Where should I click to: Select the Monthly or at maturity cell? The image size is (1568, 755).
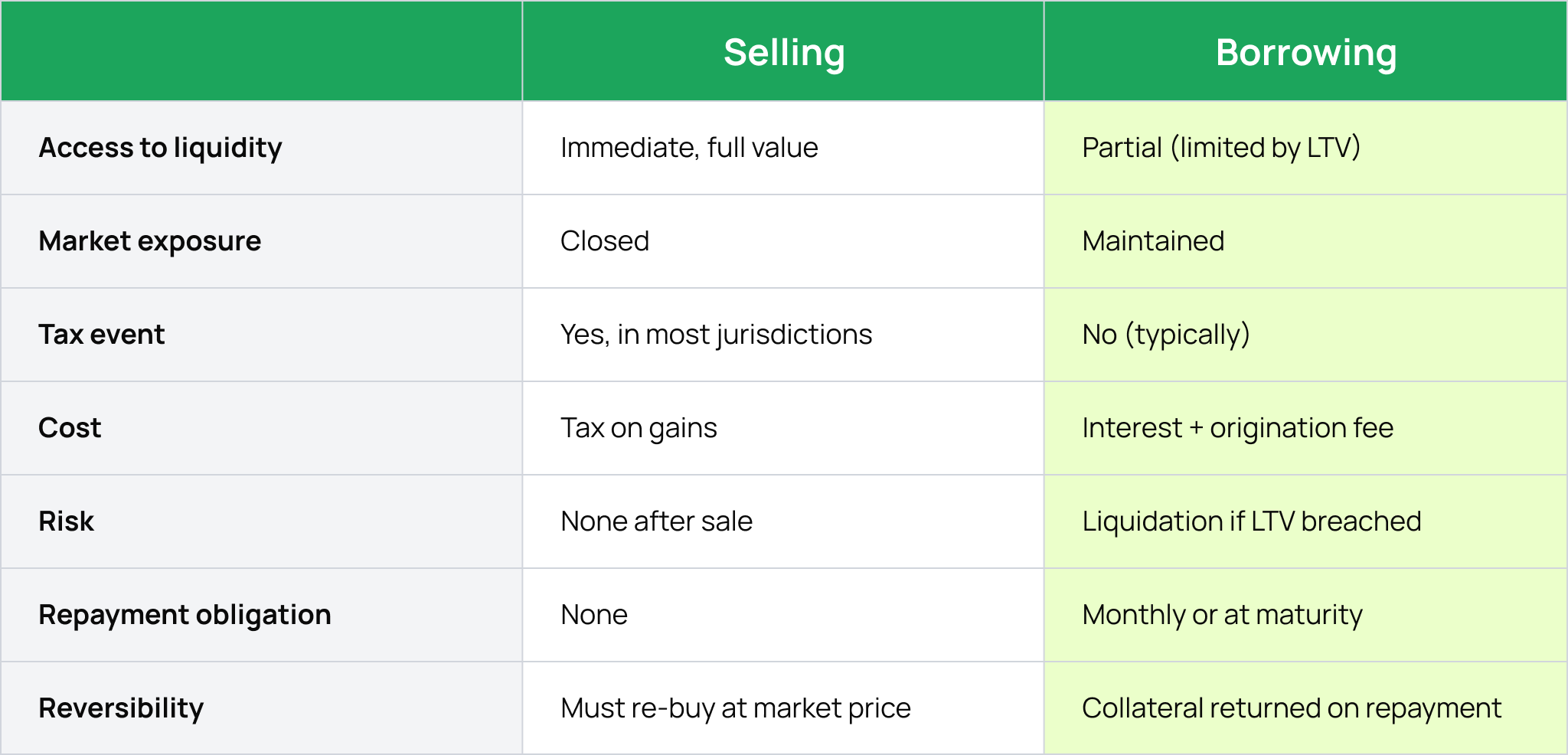[1222, 615]
